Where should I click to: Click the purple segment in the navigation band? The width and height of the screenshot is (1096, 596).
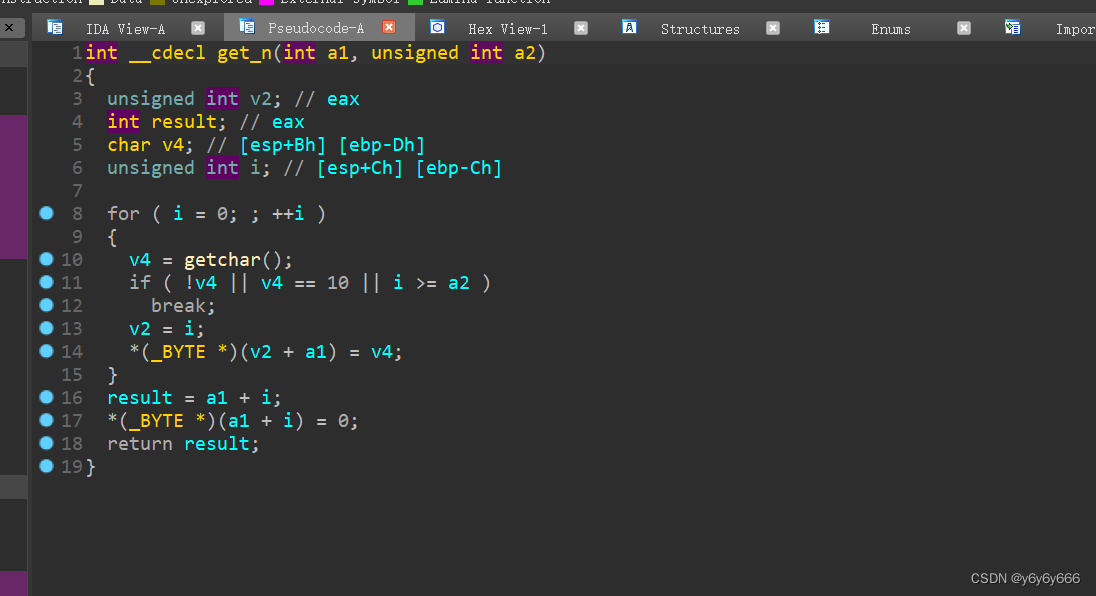14,185
